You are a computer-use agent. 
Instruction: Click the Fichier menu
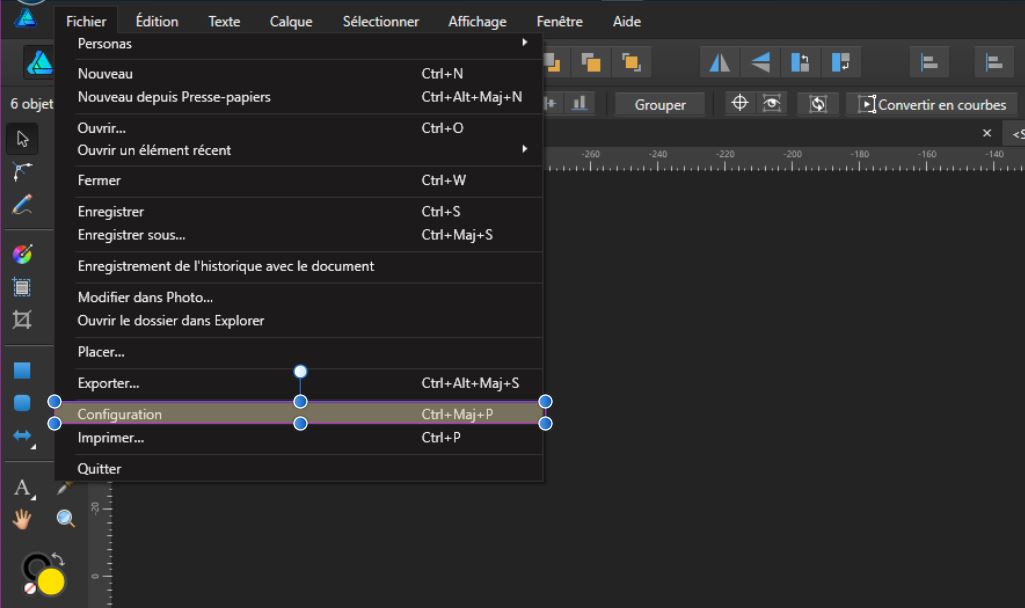coord(86,22)
